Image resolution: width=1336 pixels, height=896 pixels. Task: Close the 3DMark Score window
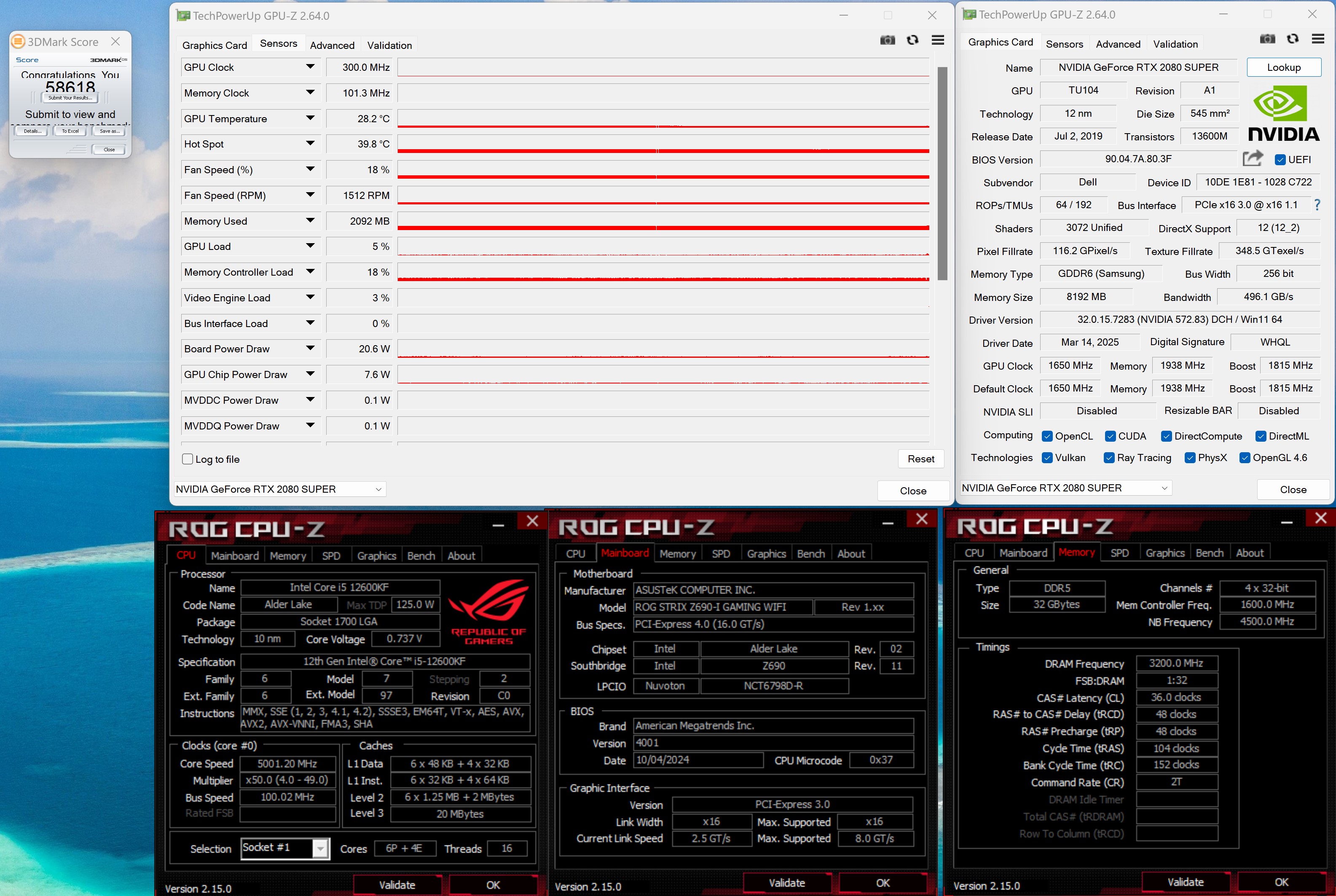[115, 42]
